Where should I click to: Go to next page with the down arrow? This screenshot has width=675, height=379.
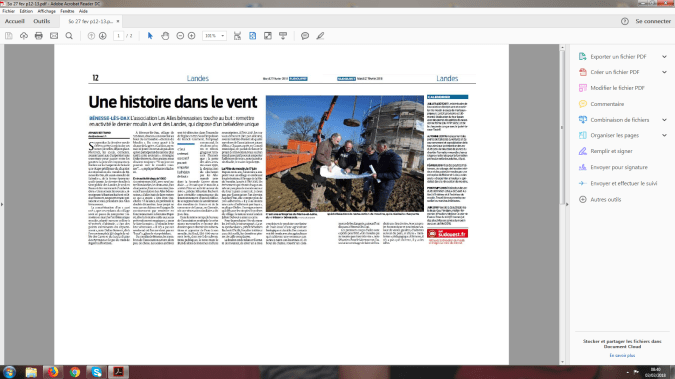coord(102,36)
